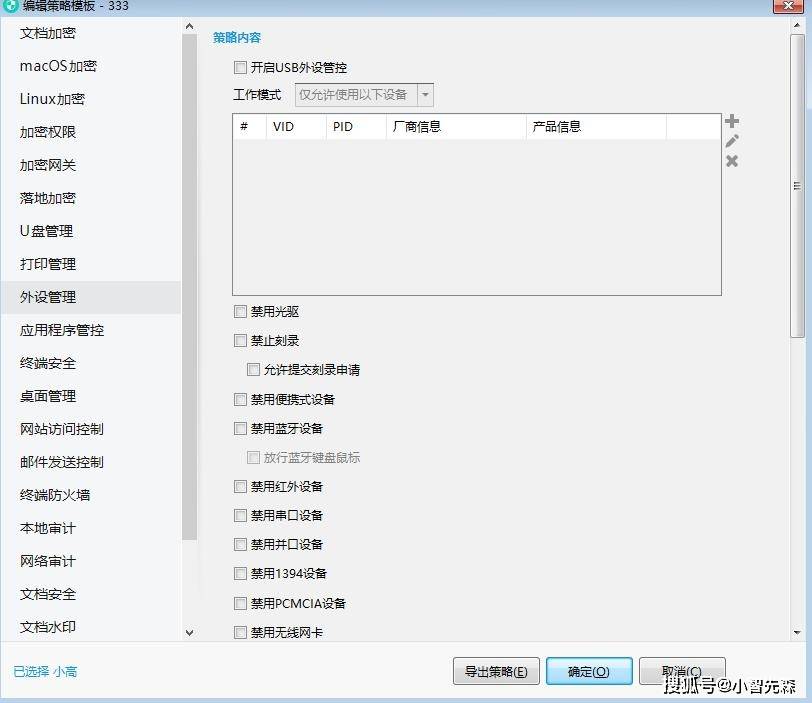Click the X delete device icon

point(732,160)
